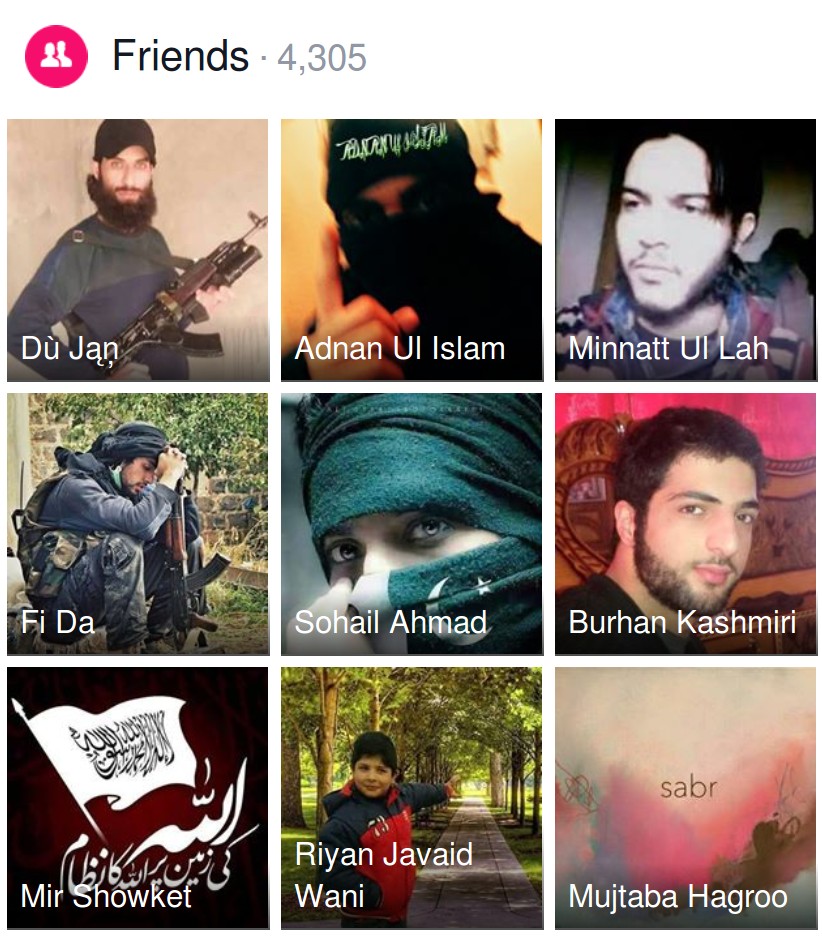Open the thumbnail with the word sabr
This screenshot has width=822, height=940.
tap(686, 798)
